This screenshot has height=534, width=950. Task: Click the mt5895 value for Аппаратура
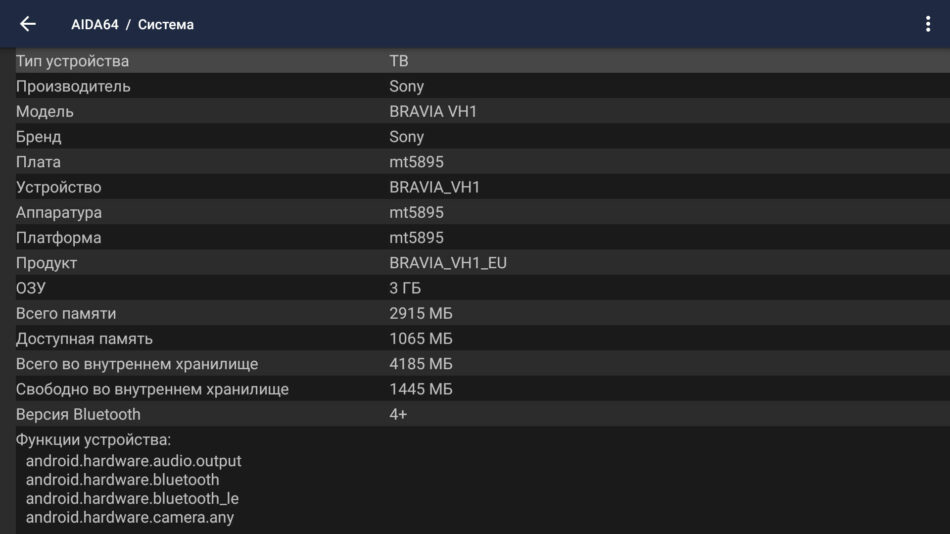[x=416, y=213]
